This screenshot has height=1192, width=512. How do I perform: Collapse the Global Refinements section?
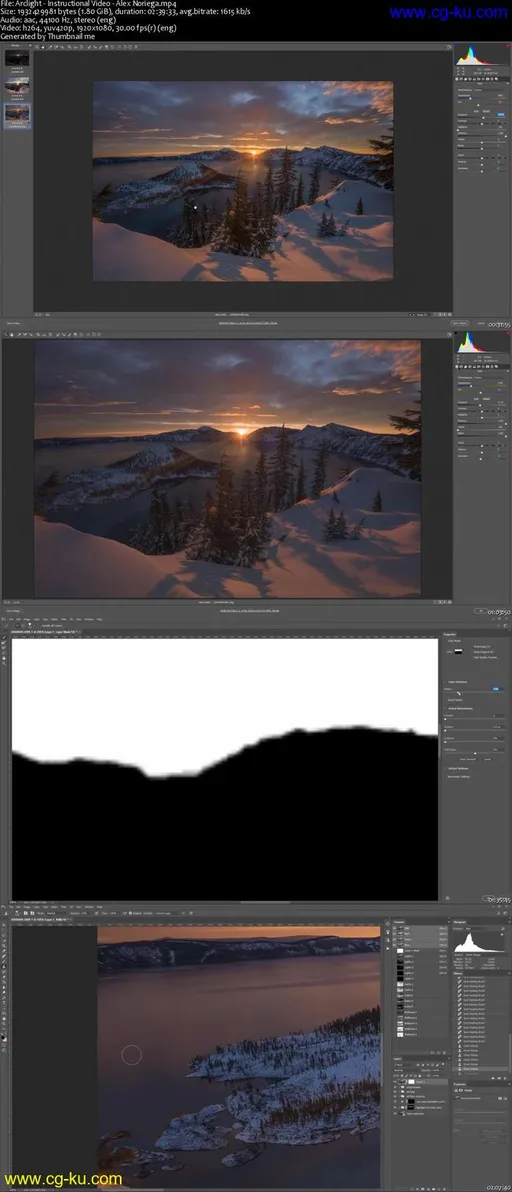[445, 709]
